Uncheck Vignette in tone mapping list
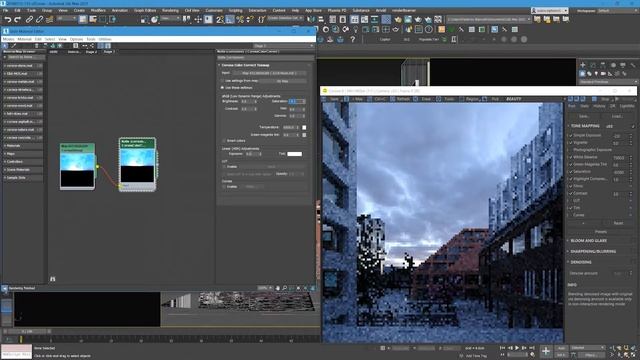Image resolution: width=640 pixels, height=360 pixels. click(571, 143)
